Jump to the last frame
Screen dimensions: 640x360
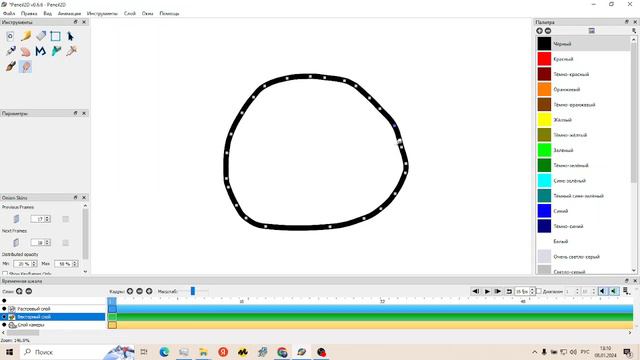[x=498, y=291]
